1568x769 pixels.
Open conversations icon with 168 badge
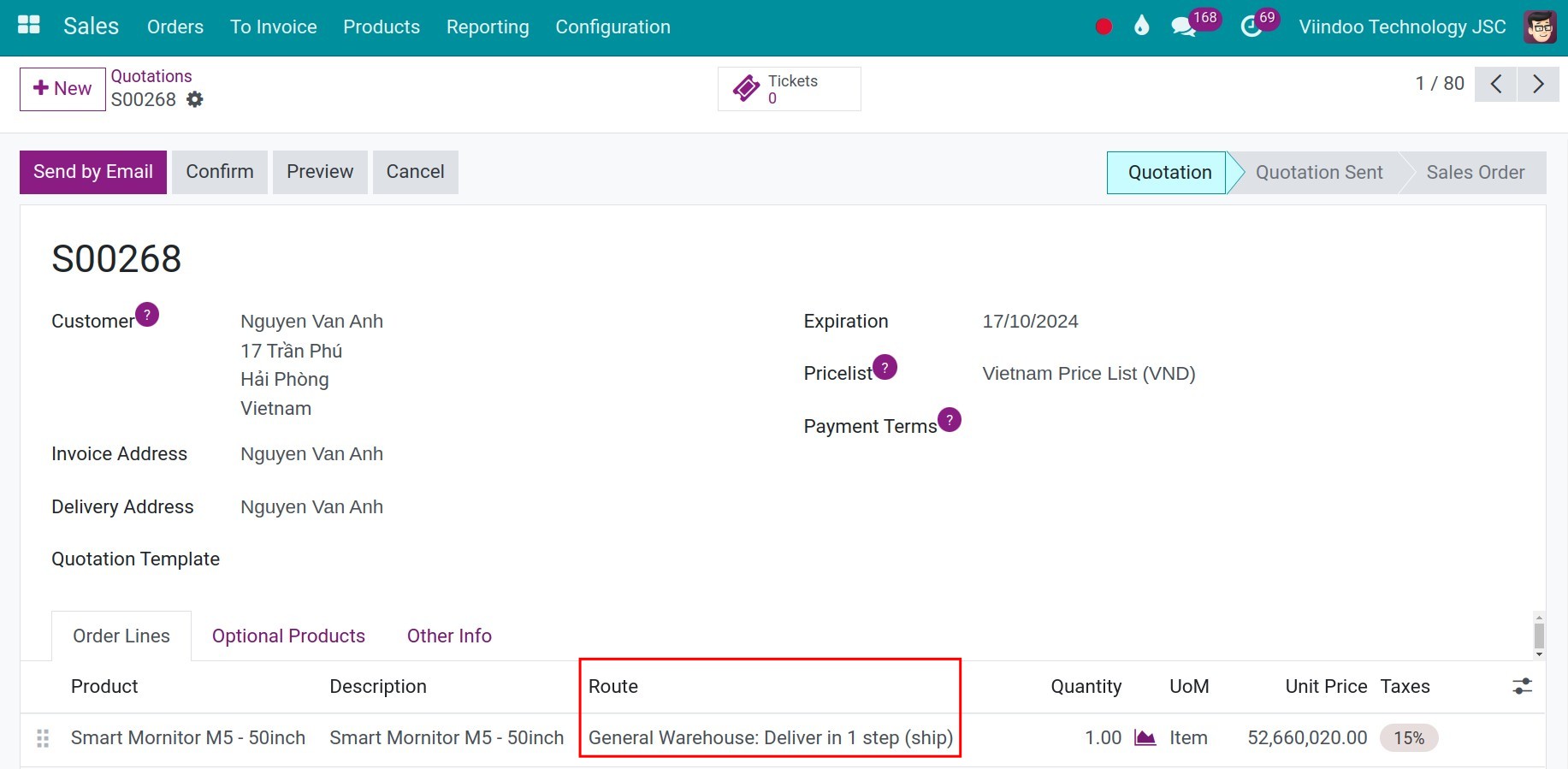tap(1183, 27)
